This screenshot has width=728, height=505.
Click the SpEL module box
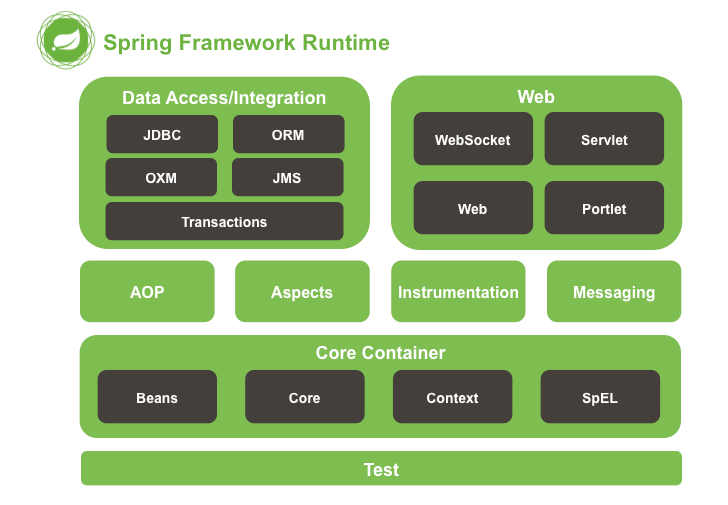coord(600,397)
